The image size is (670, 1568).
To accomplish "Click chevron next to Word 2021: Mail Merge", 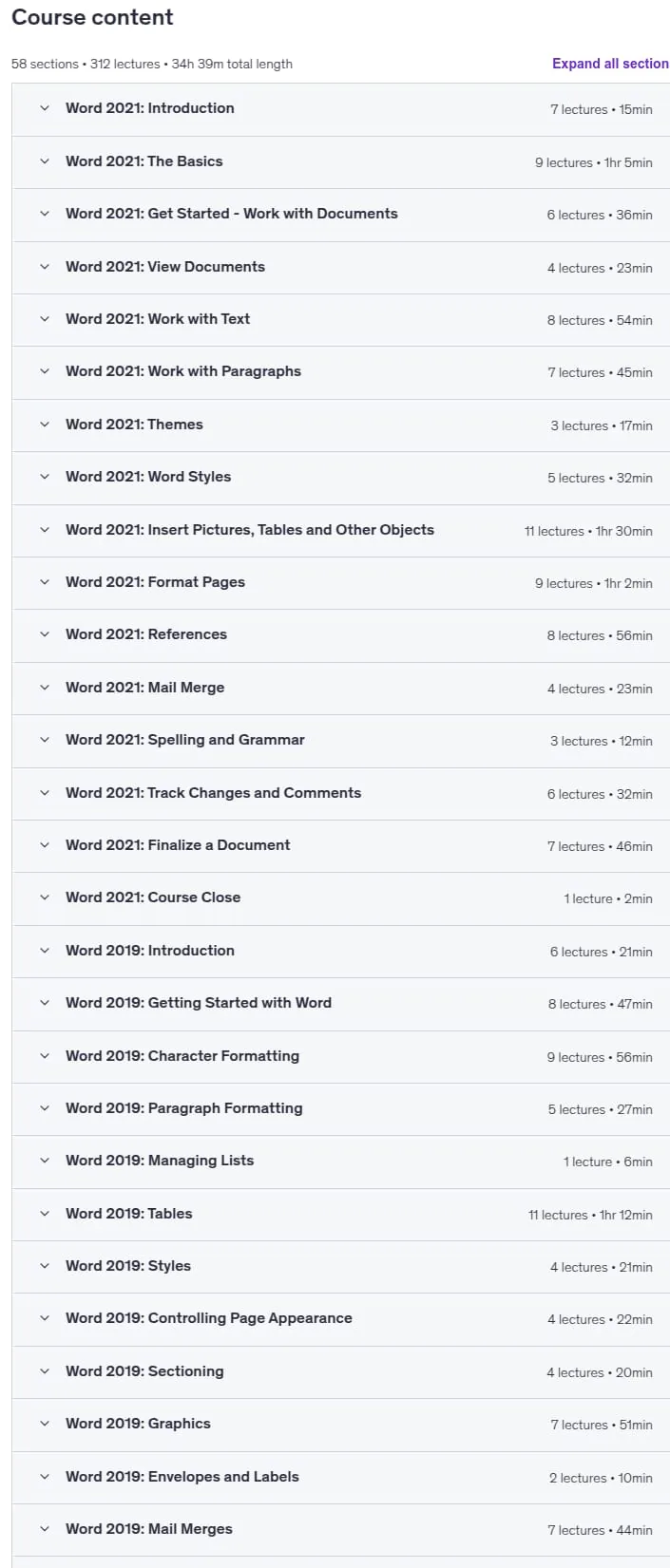I will [44, 688].
